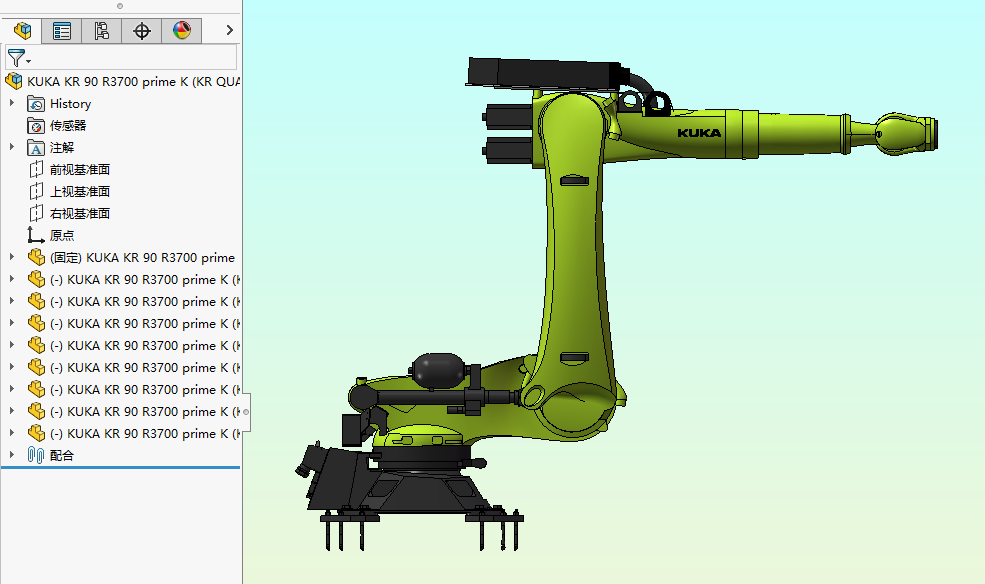Select the (固定) fixed KUKA component part icon
The width and height of the screenshot is (985, 584).
pos(36,257)
